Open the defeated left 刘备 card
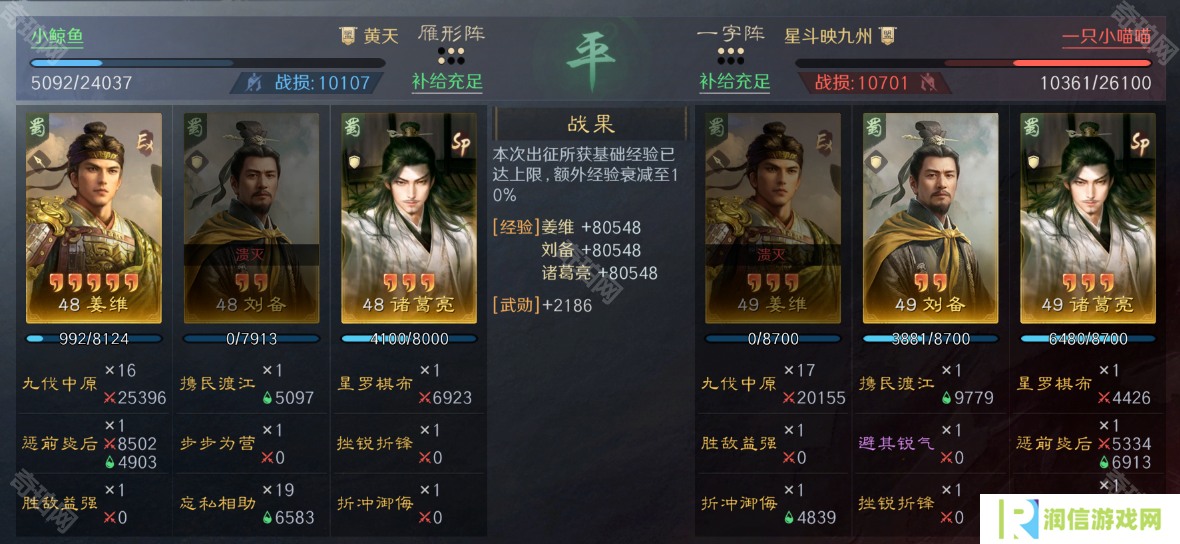Viewport: 1180px width, 544px height. (x=251, y=218)
